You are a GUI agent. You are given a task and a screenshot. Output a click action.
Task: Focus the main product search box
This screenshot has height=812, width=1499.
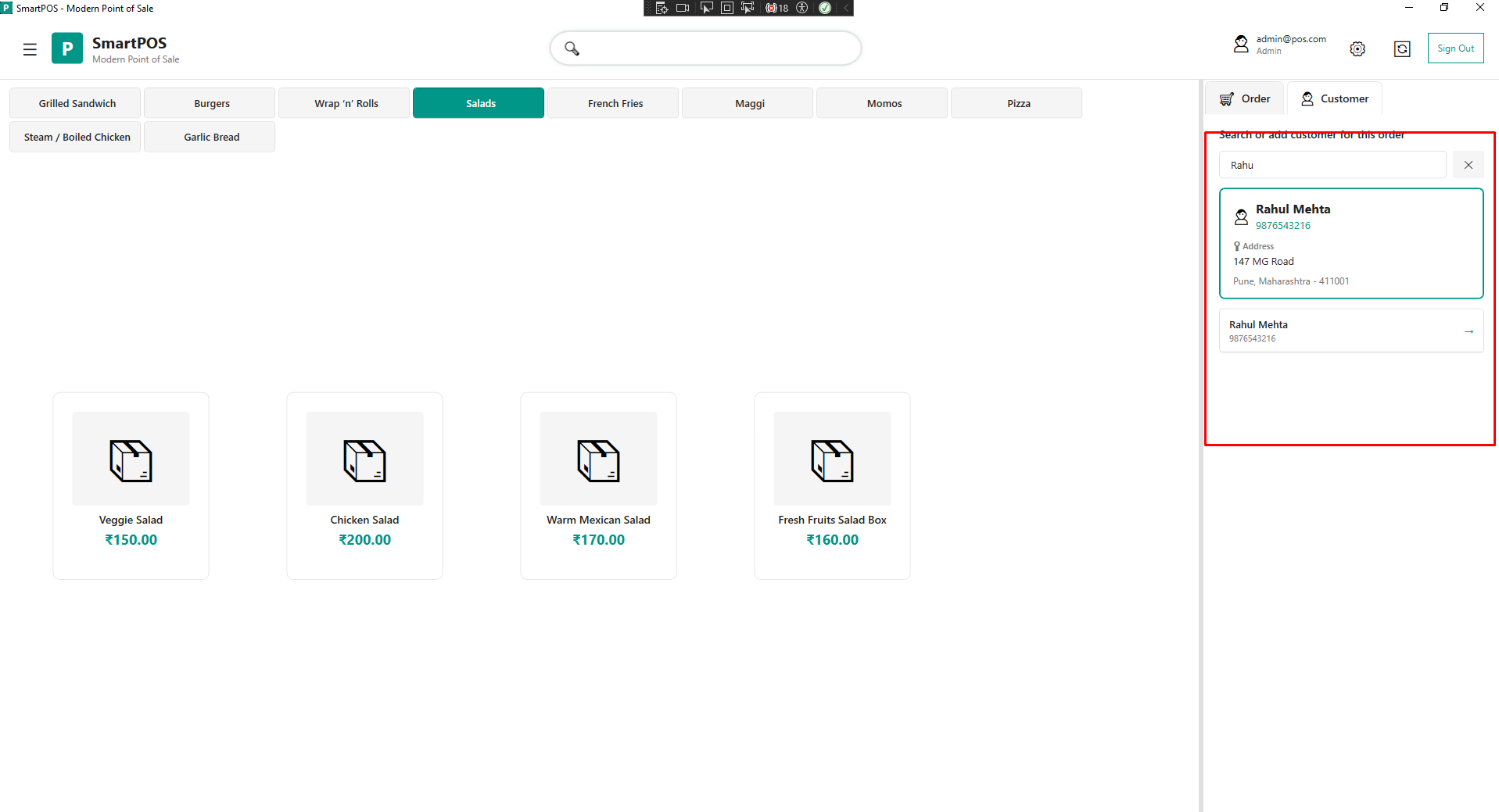click(715, 48)
